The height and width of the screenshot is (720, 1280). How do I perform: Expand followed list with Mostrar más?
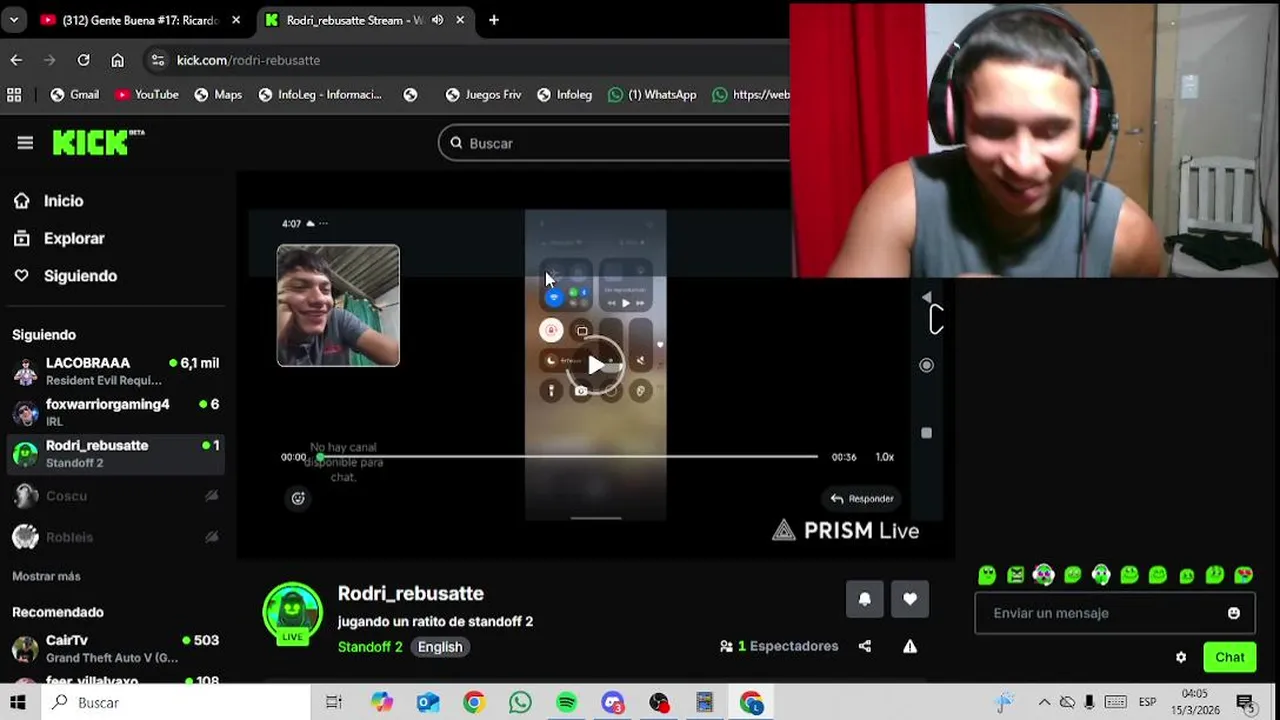tap(46, 576)
